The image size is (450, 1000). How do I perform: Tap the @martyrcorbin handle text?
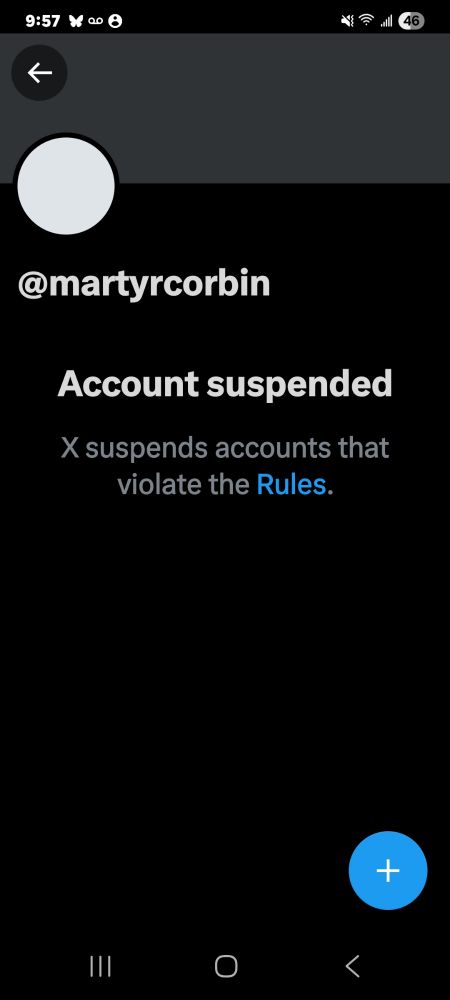[x=144, y=285]
